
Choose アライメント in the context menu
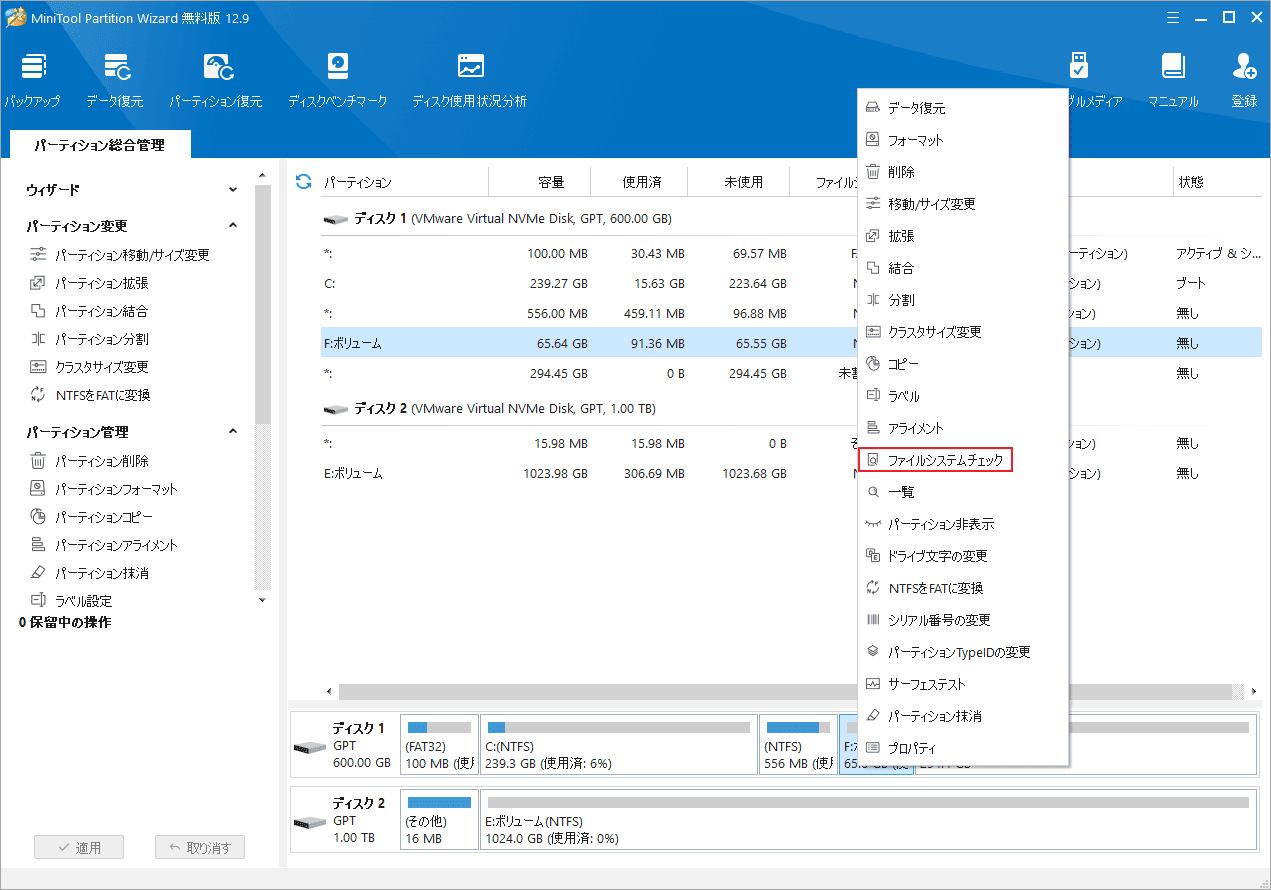point(963,428)
